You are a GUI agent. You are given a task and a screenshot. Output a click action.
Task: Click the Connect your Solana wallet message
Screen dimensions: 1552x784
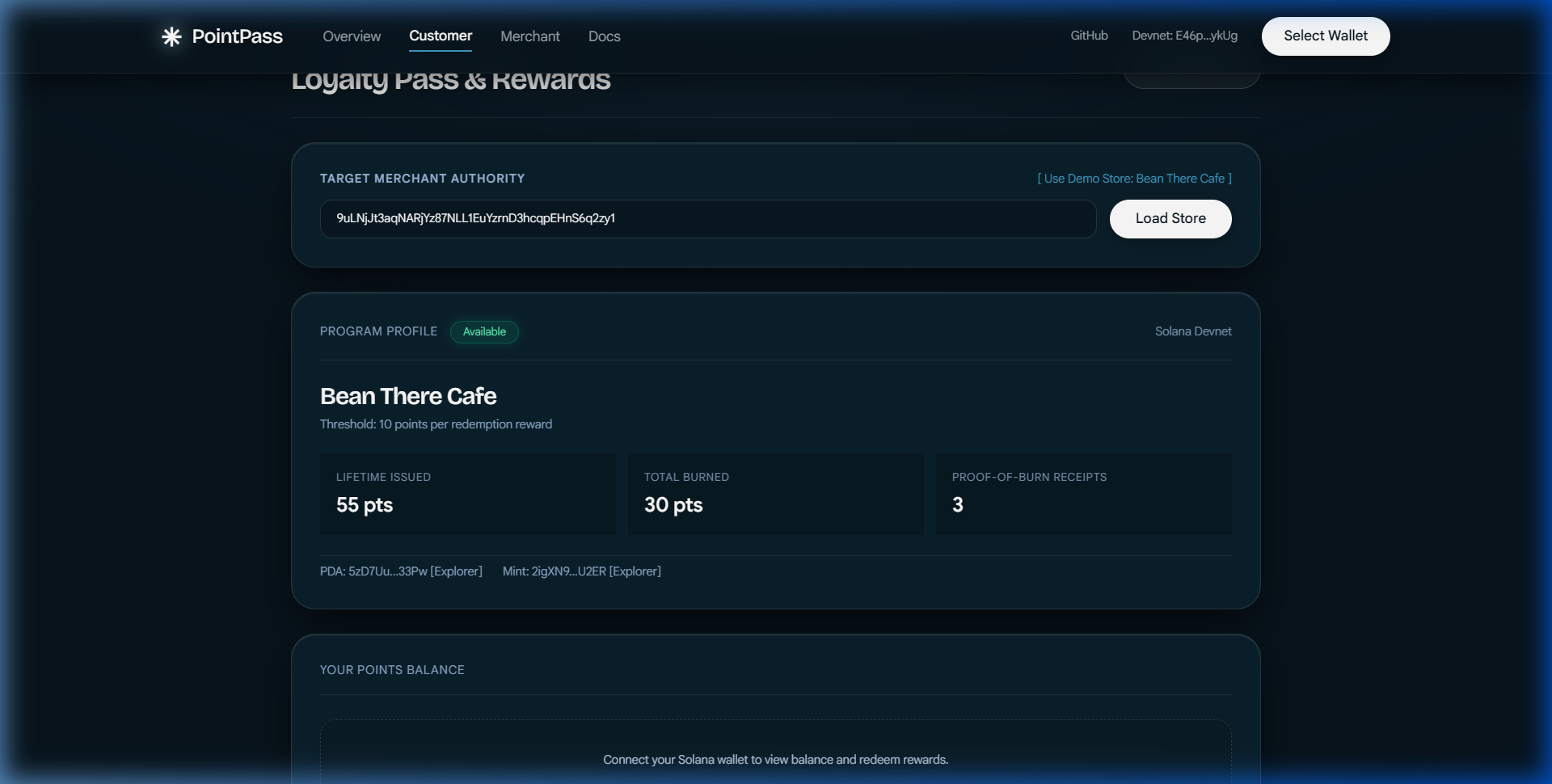[x=776, y=760]
